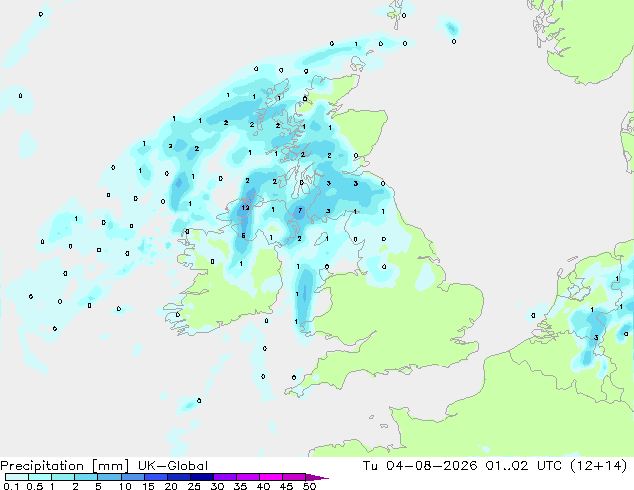Image resolution: width=634 pixels, height=490 pixels.
Task: Click the 45–50 mm legend color box
Action: click(x=294, y=477)
